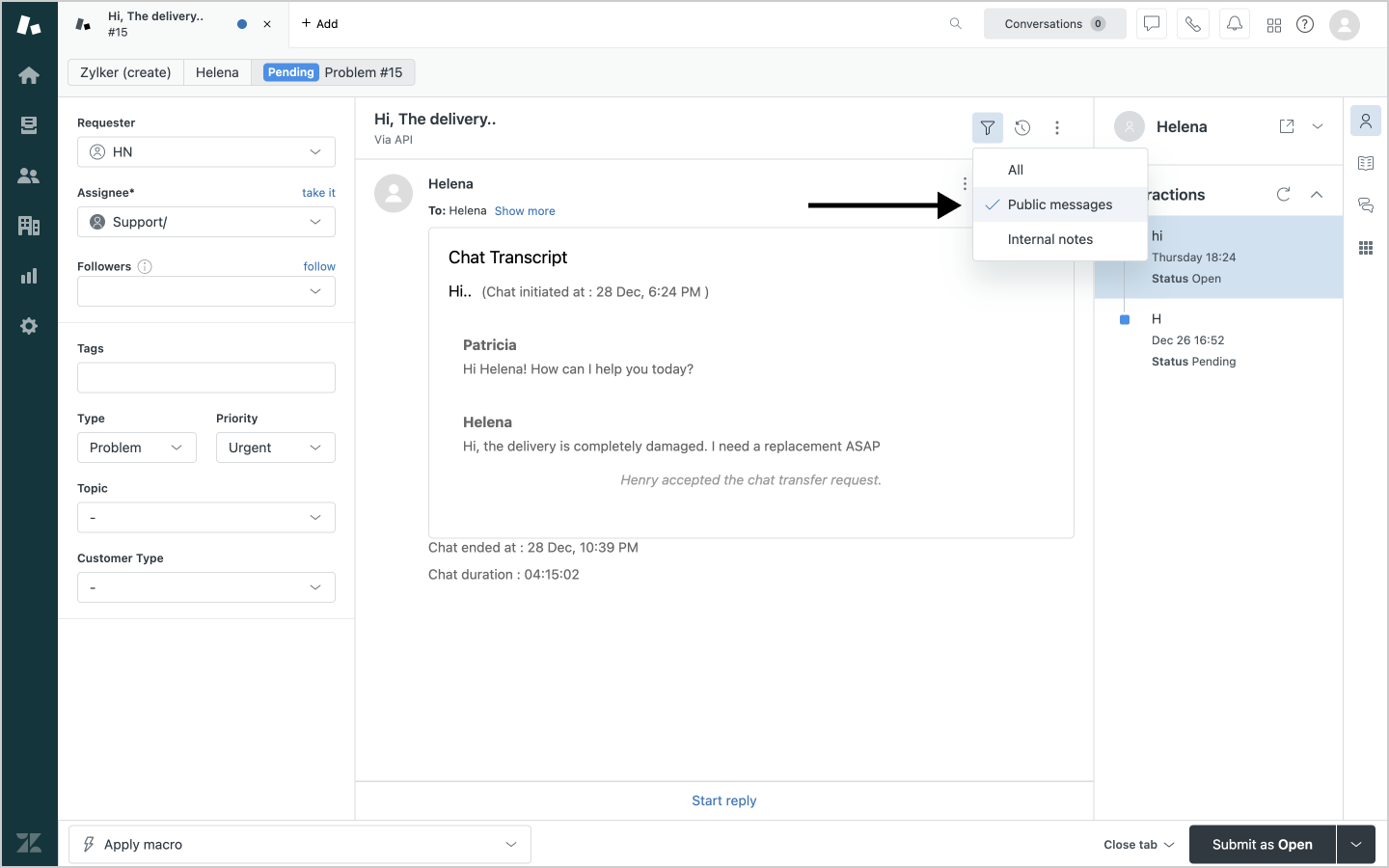Image resolution: width=1389 pixels, height=868 pixels.
Task: Click the notifications bell icon
Action: pyautogui.click(x=1235, y=24)
